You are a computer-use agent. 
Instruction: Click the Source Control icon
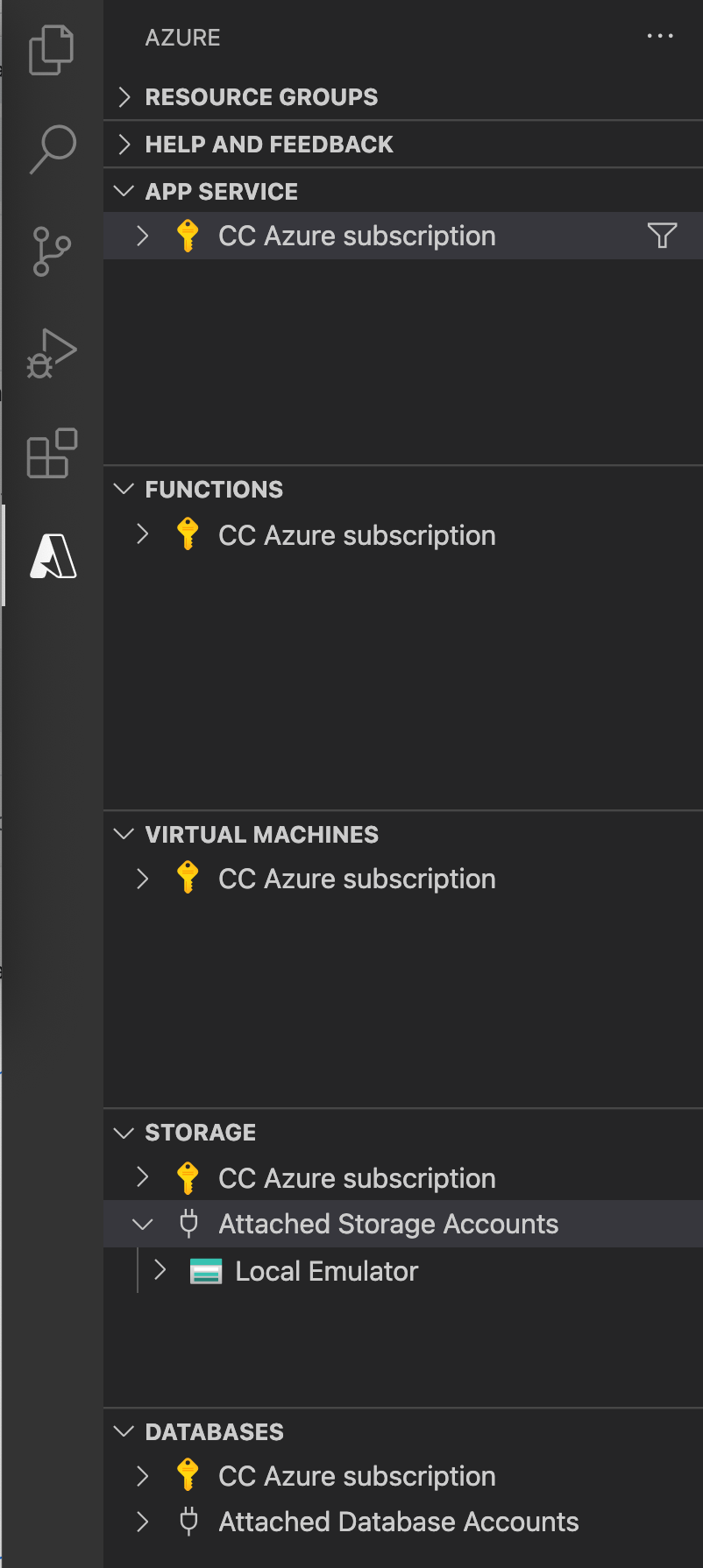(x=52, y=251)
